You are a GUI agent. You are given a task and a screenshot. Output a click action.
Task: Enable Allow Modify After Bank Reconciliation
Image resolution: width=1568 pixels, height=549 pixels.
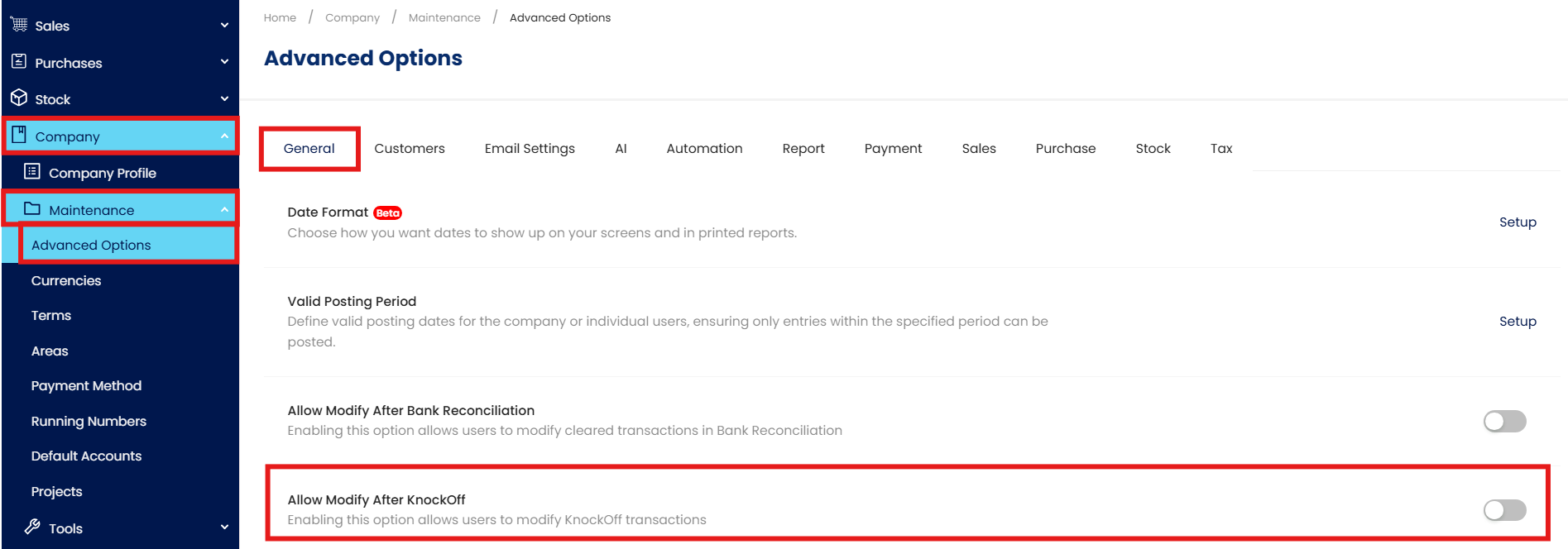(1503, 422)
